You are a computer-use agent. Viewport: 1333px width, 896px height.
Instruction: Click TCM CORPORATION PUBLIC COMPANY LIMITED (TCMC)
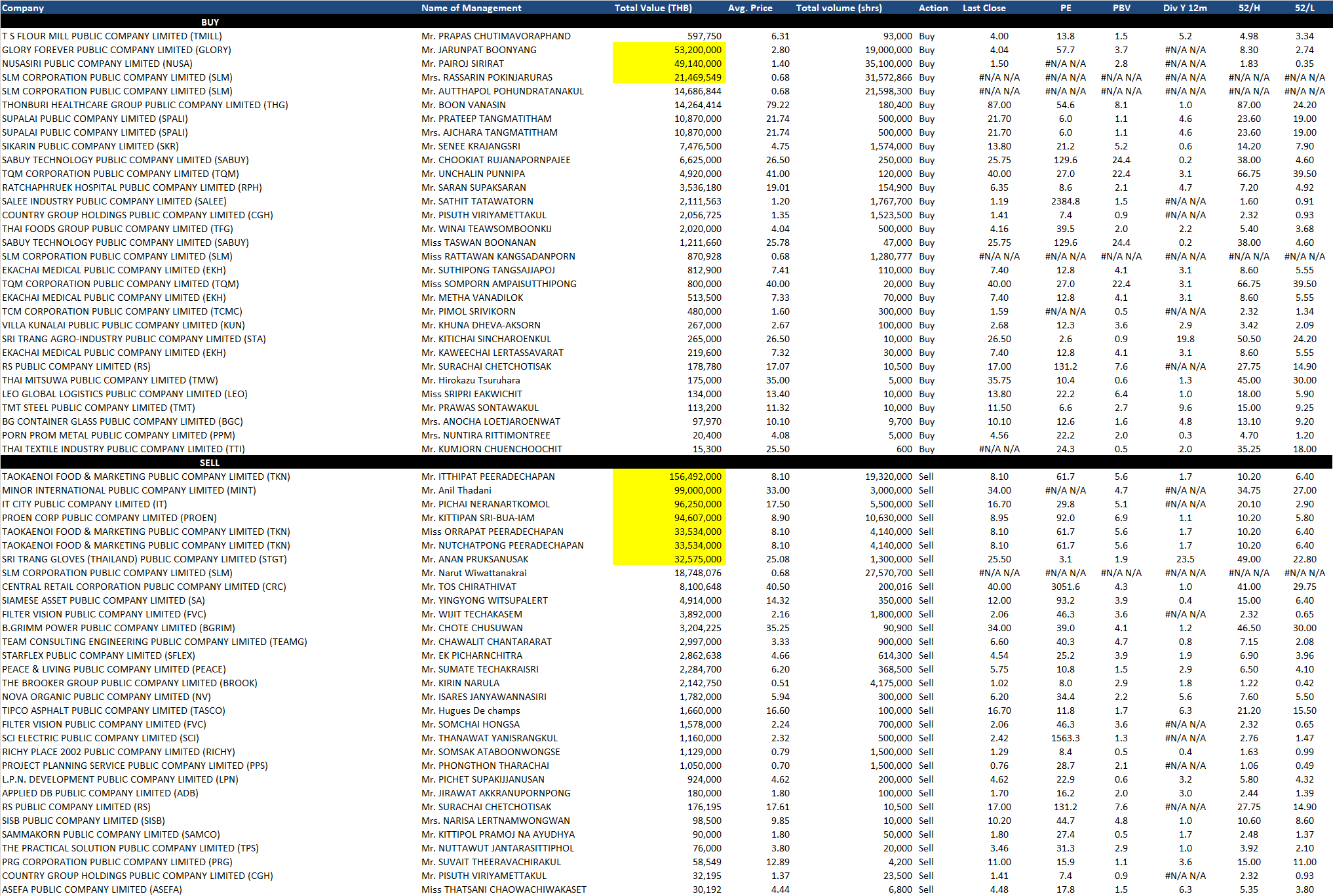click(x=122, y=311)
